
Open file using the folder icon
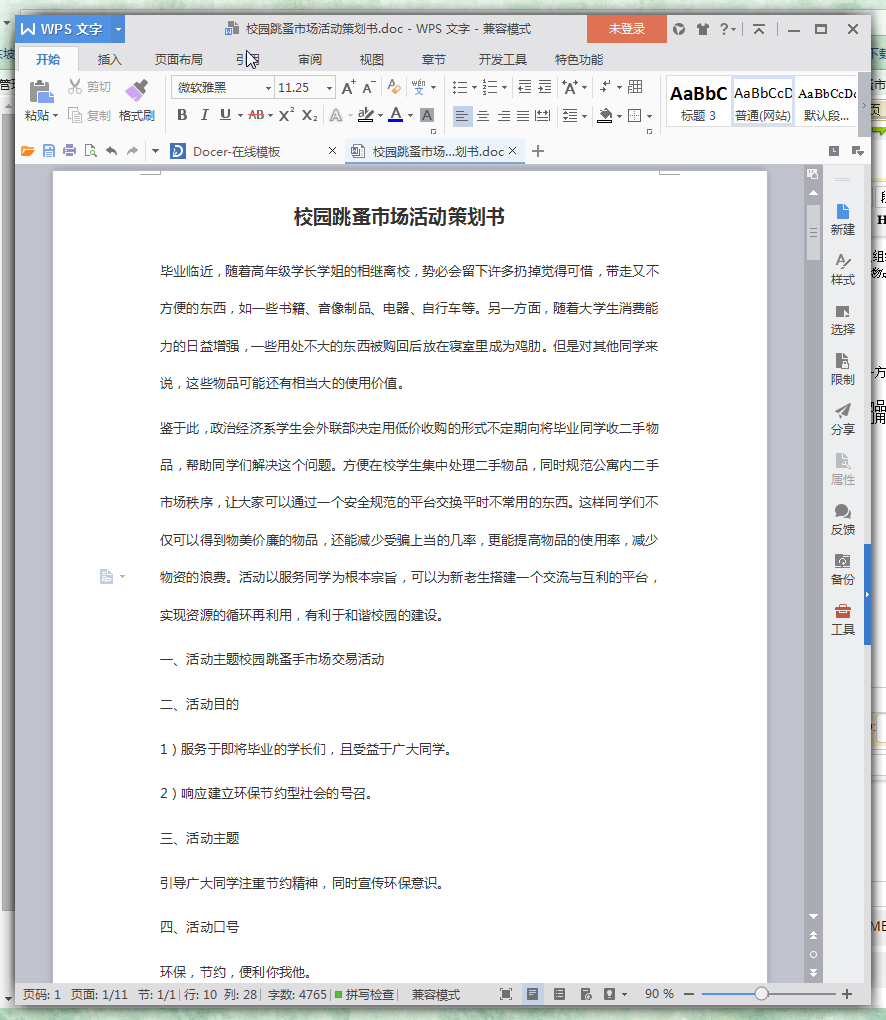[x=27, y=151]
